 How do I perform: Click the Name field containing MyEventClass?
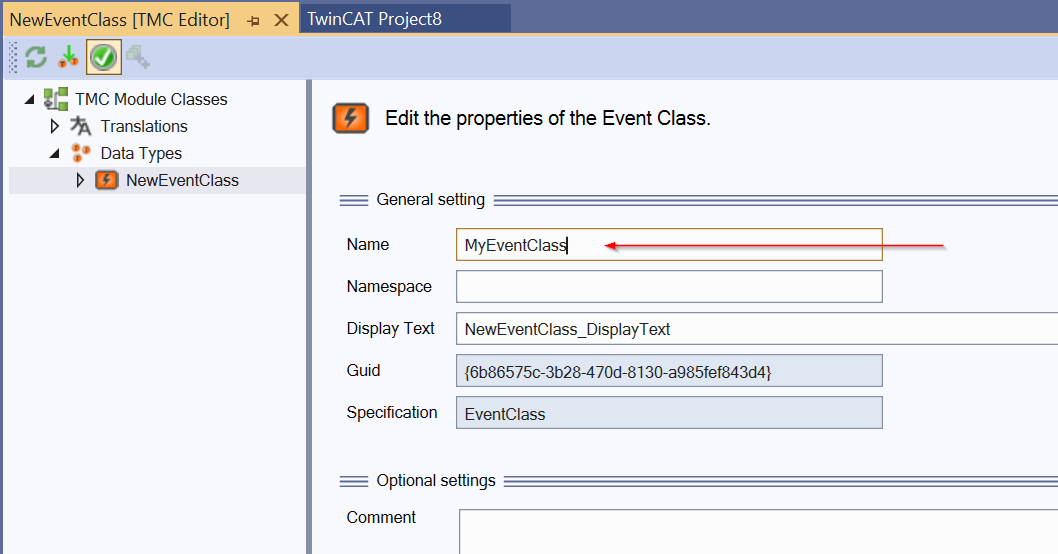click(x=669, y=244)
